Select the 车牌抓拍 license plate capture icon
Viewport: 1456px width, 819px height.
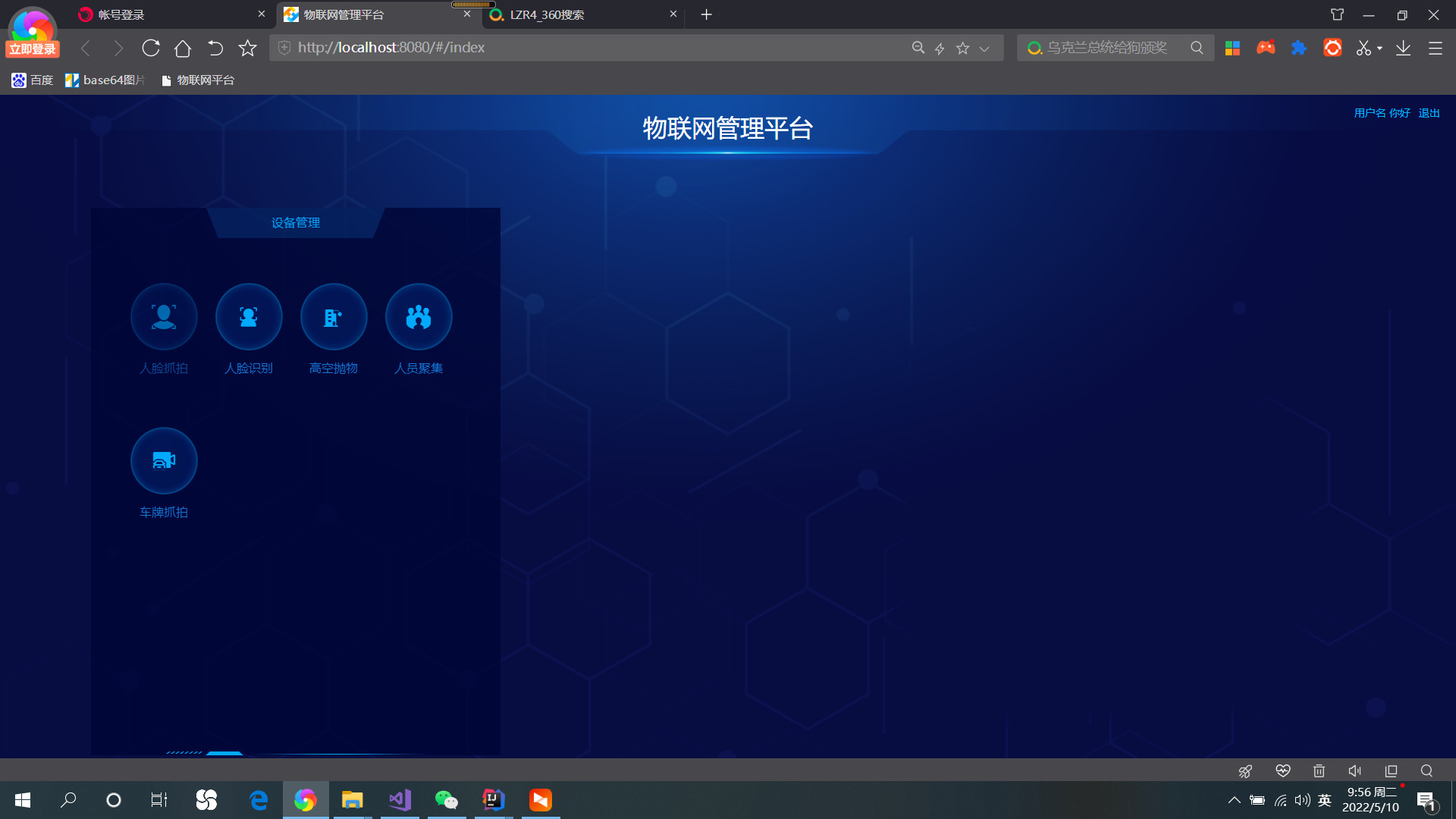(164, 460)
